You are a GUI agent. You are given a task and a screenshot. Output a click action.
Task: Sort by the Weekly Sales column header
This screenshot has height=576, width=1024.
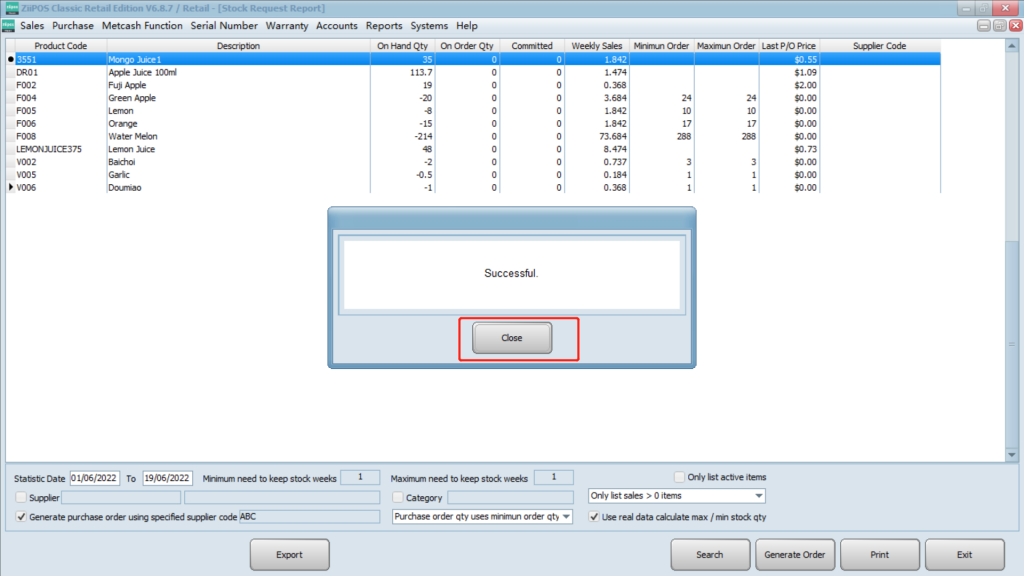coord(598,46)
